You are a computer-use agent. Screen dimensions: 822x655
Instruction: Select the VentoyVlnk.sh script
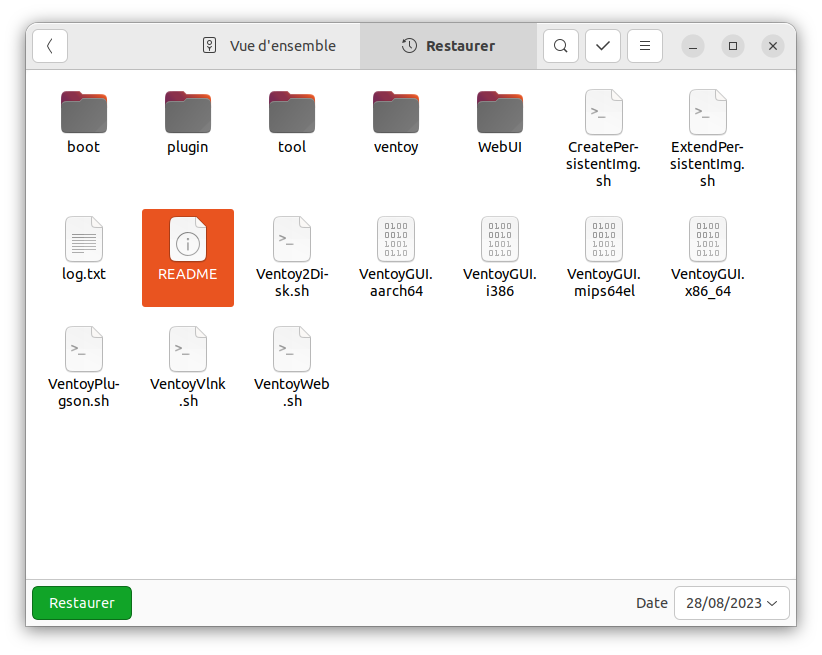pos(188,367)
